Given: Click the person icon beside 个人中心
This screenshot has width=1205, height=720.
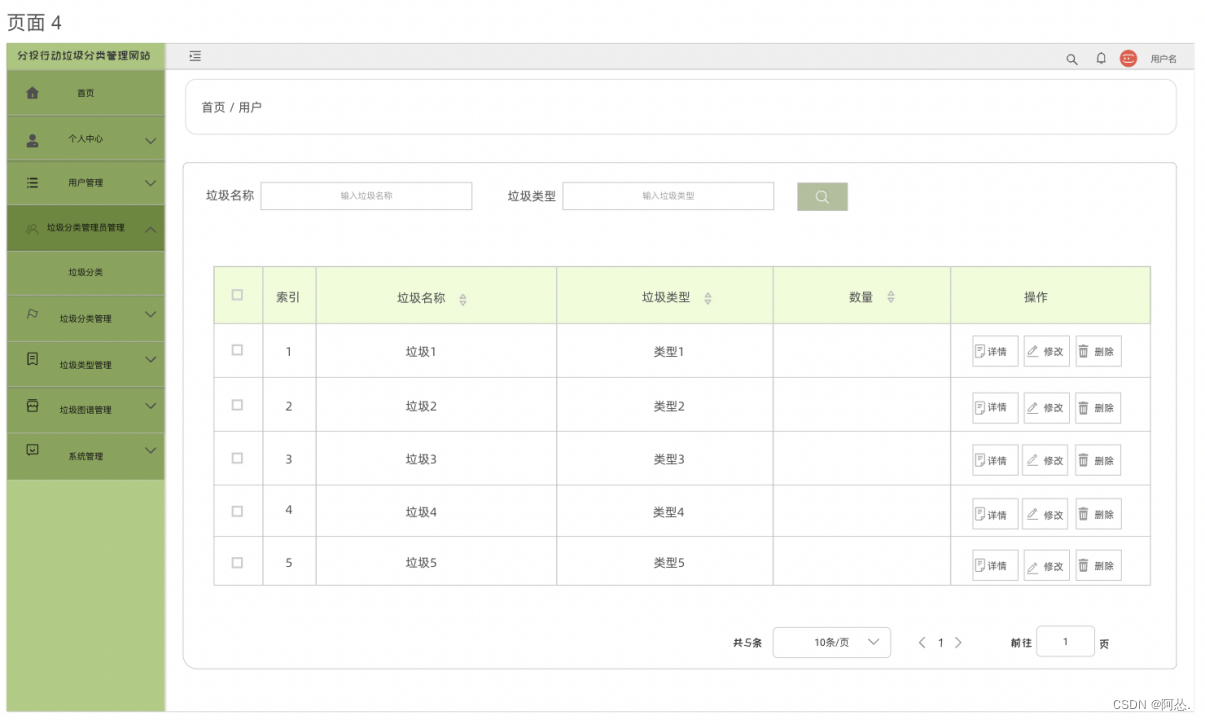Looking at the screenshot, I should [32, 140].
